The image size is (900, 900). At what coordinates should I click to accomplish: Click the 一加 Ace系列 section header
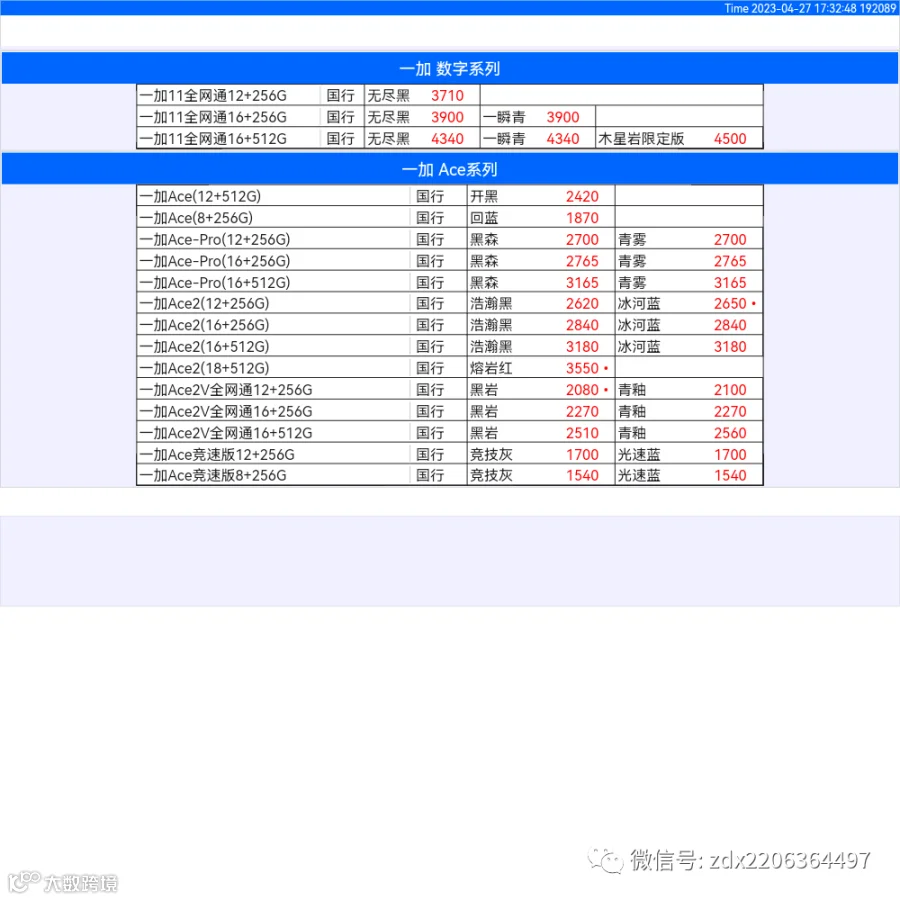point(449,170)
